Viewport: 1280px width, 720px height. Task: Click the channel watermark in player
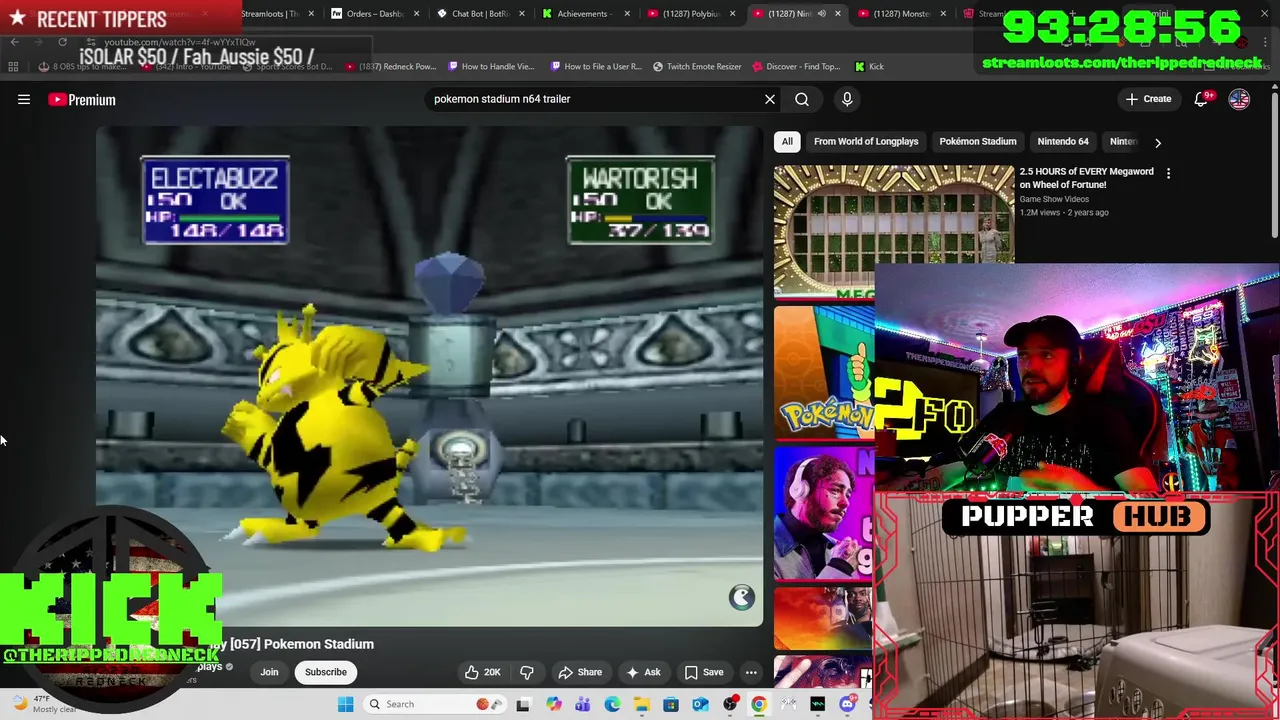coord(741,597)
